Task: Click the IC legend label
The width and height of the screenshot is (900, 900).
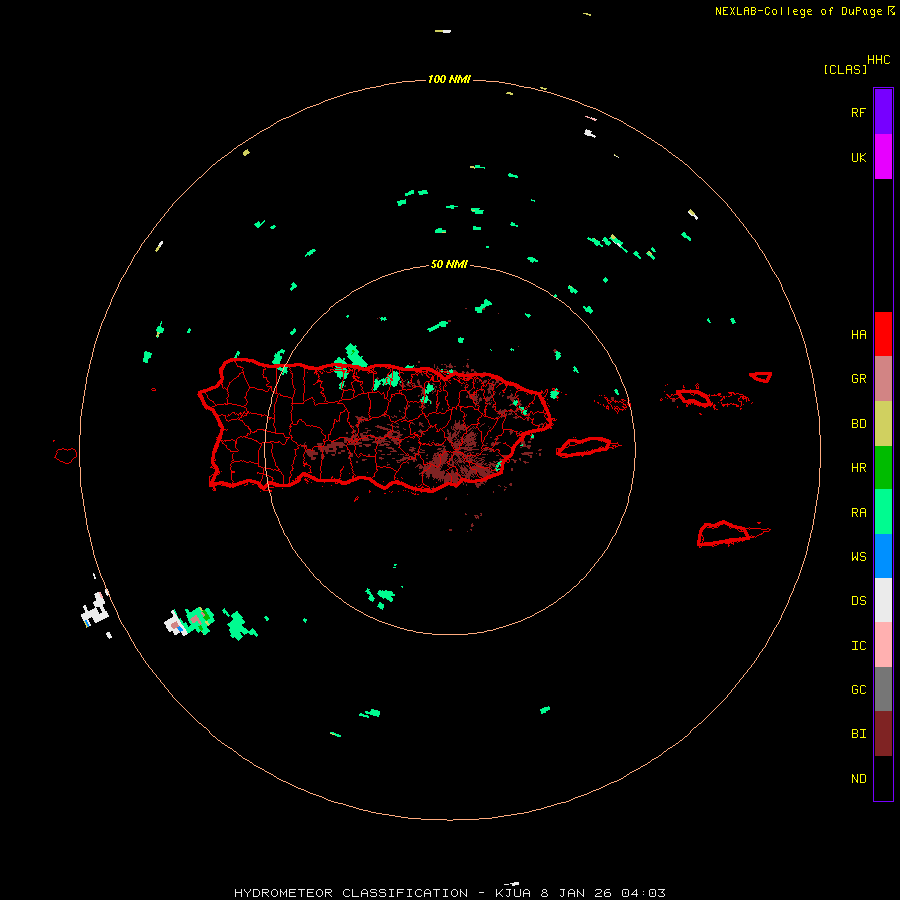Action: point(858,646)
